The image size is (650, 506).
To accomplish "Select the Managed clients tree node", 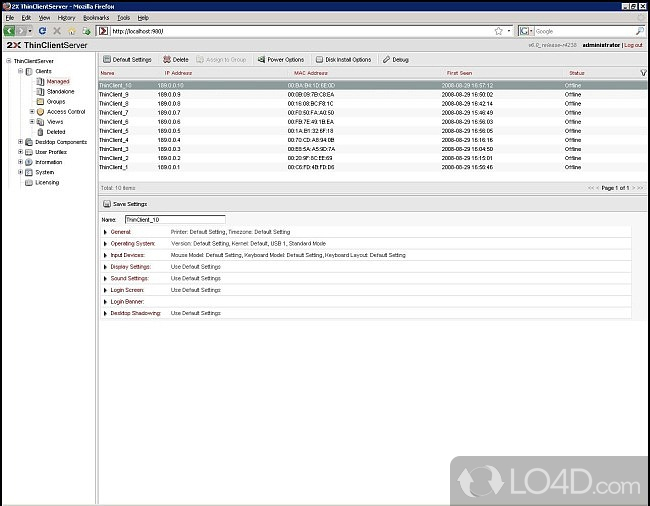I will tap(58, 81).
